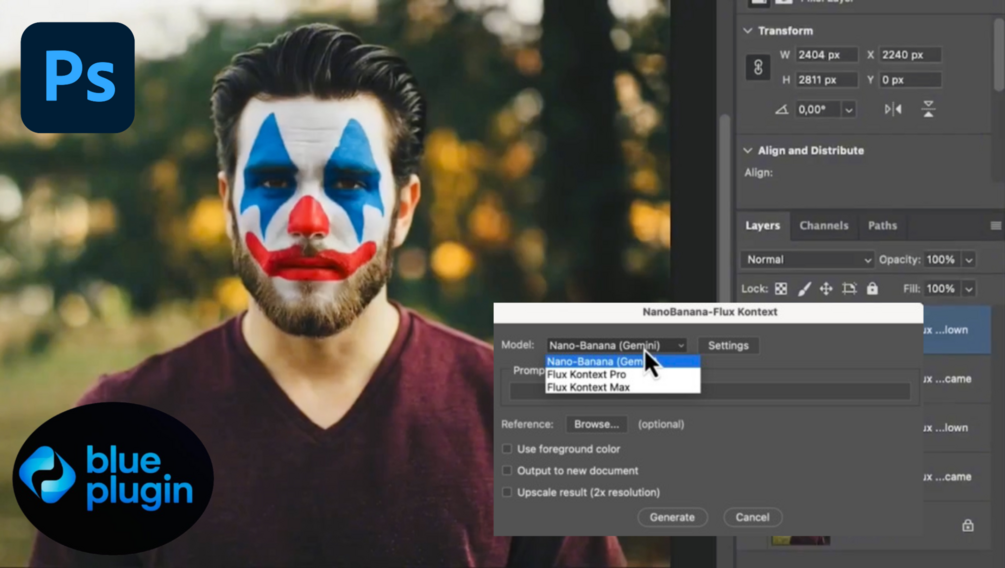Click the padlock icon on the bottom layer
The height and width of the screenshot is (568, 1005).
(968, 526)
